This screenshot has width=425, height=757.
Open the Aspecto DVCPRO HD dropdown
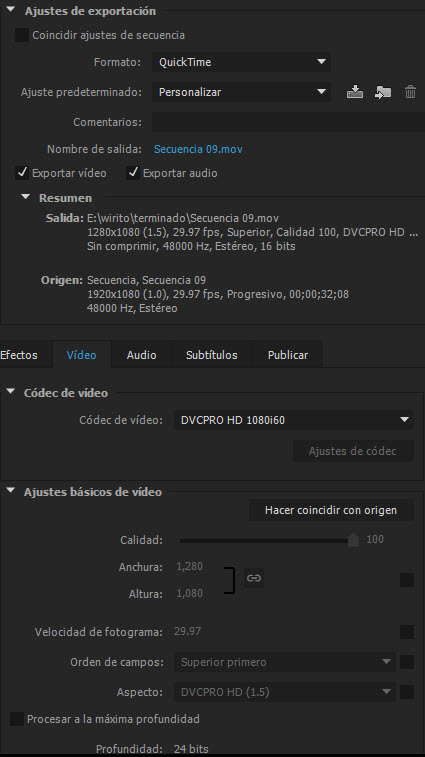click(x=284, y=692)
